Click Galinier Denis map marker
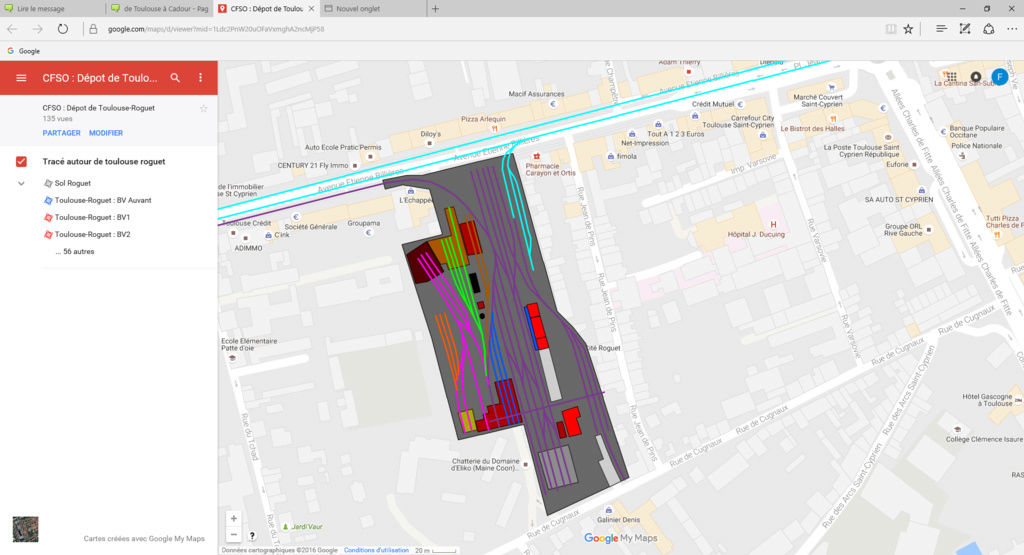The width and height of the screenshot is (1024, 555). (x=609, y=510)
